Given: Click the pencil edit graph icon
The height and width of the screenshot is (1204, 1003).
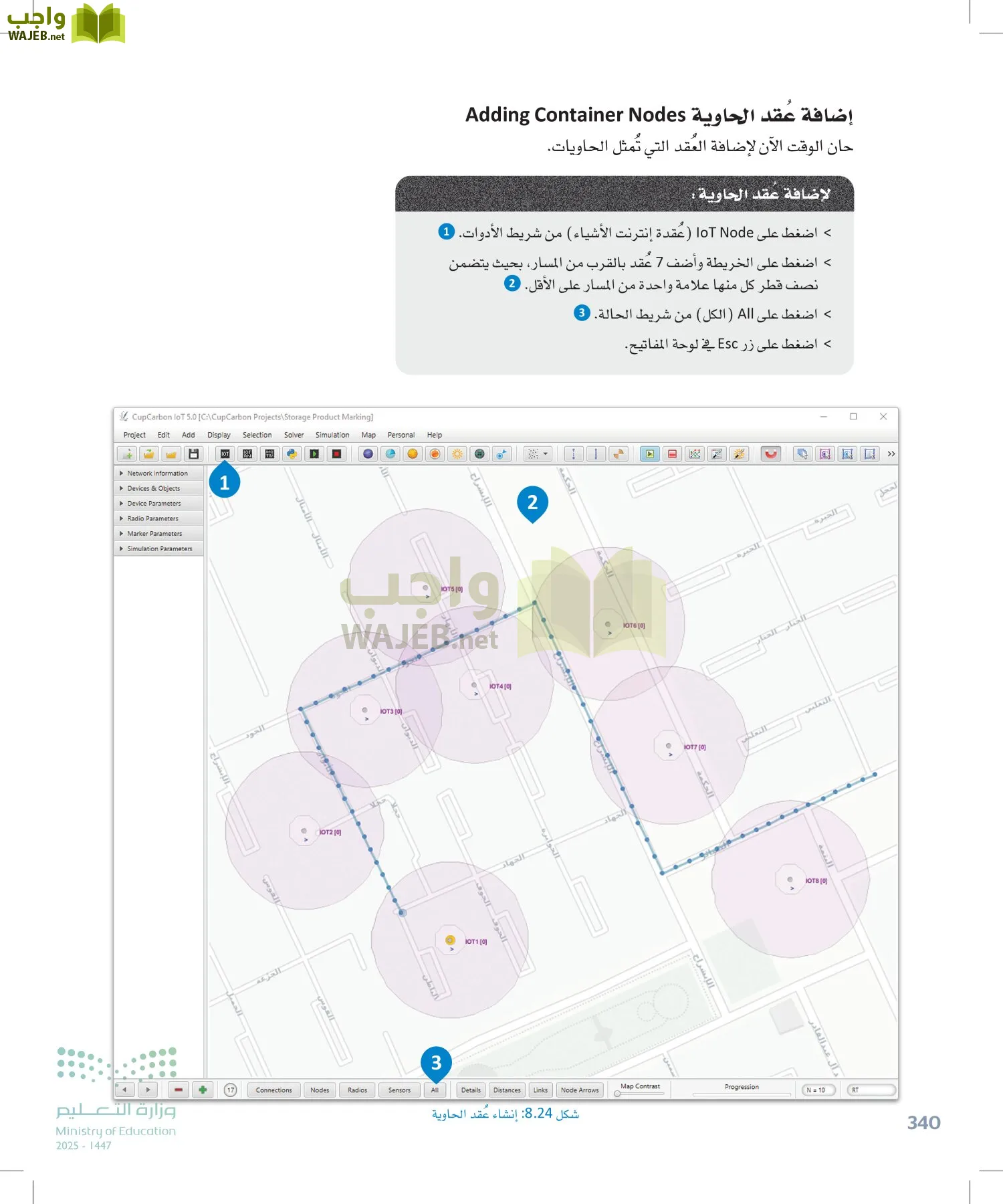Looking at the screenshot, I should (x=717, y=454).
